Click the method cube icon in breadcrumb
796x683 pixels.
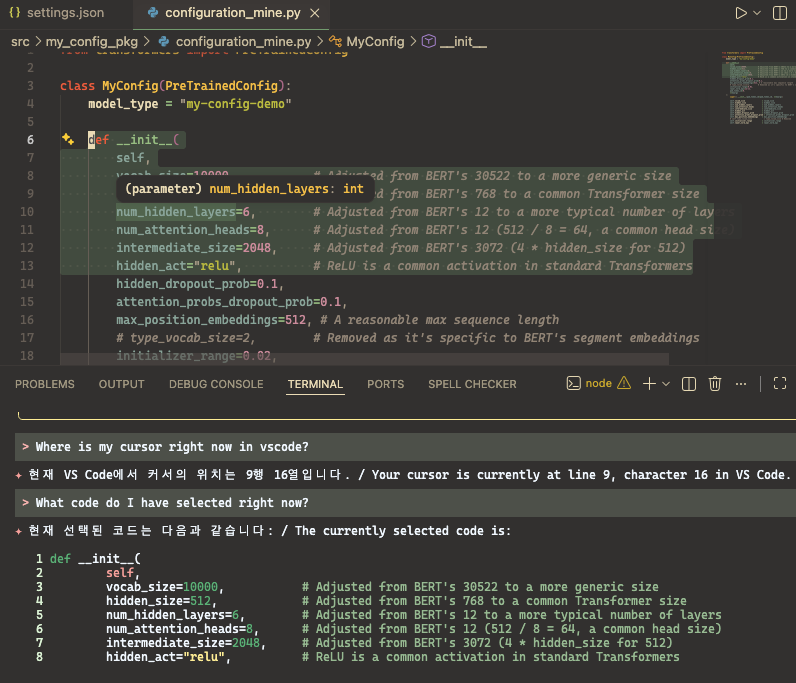pyautogui.click(x=429, y=42)
